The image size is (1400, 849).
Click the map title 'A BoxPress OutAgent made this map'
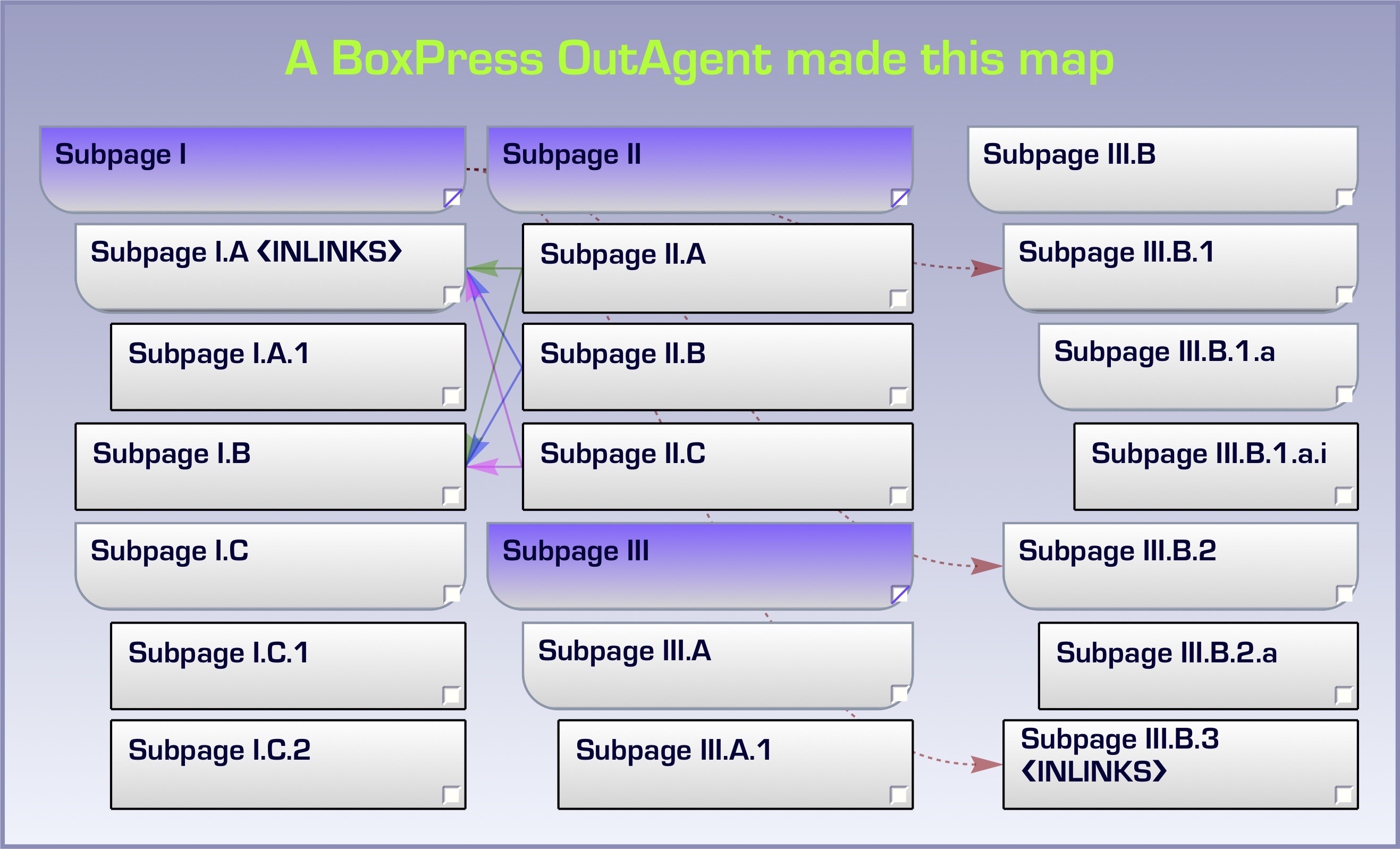click(699, 58)
